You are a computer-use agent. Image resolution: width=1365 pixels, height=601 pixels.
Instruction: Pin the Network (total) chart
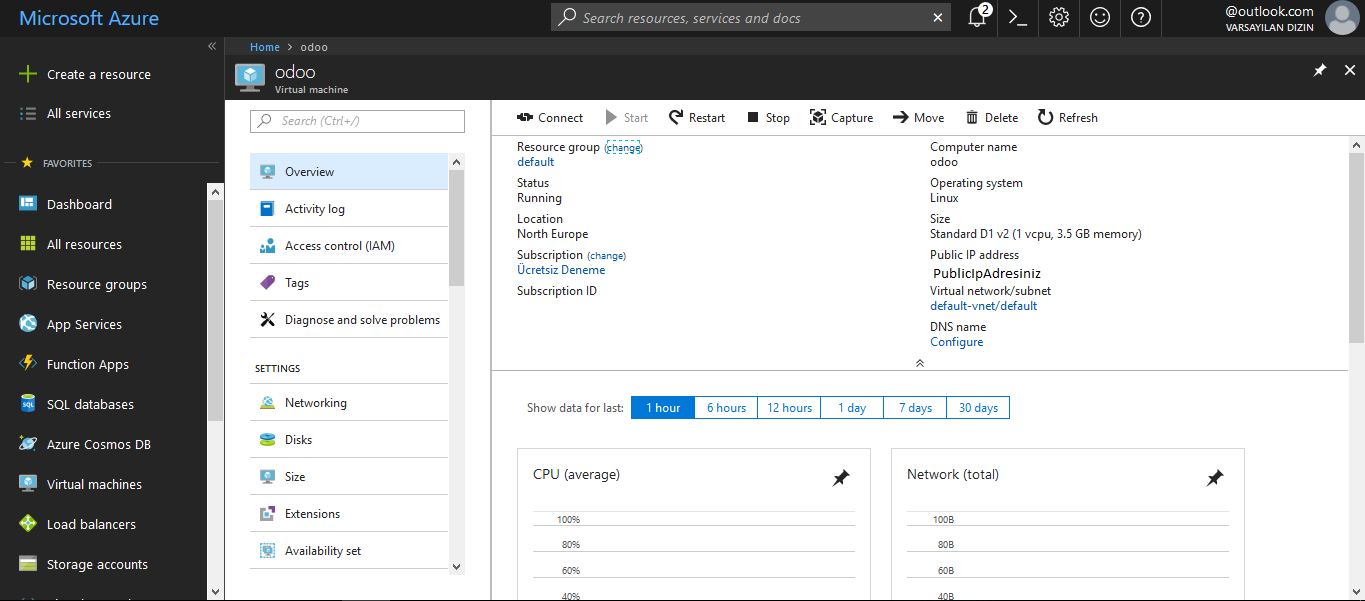pyautogui.click(x=1215, y=478)
